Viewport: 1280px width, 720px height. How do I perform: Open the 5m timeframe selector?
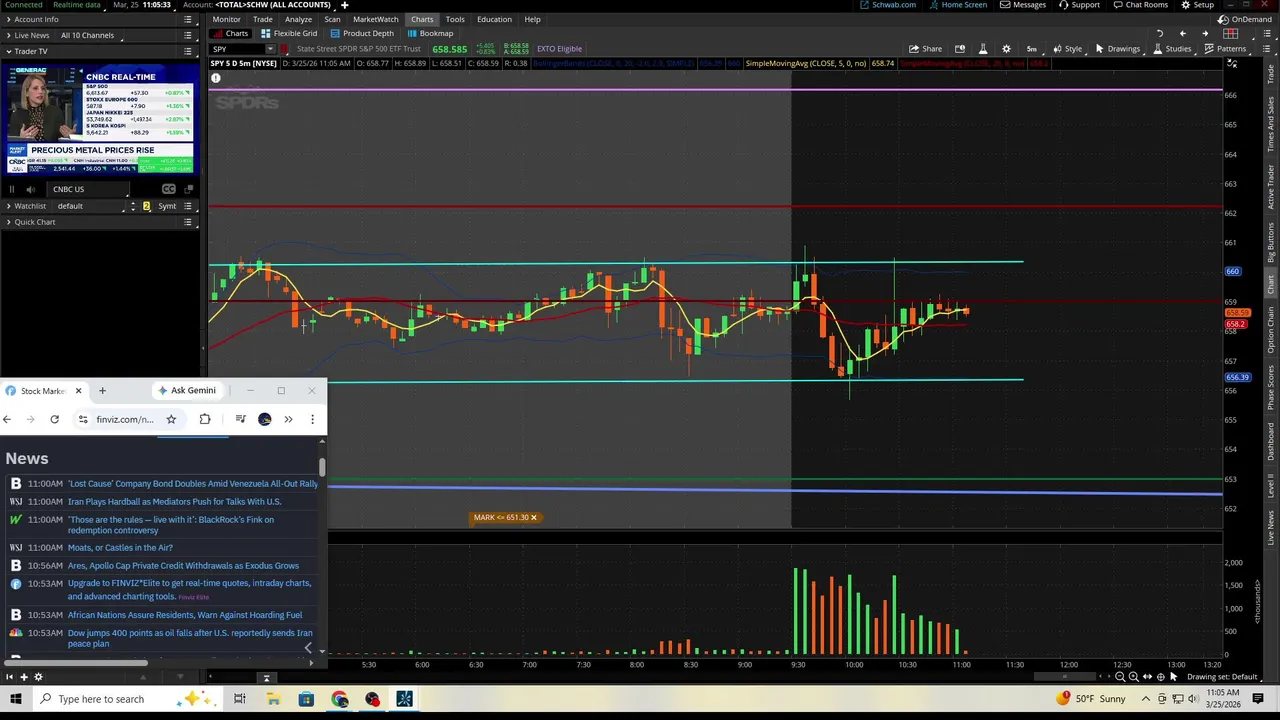click(1031, 49)
